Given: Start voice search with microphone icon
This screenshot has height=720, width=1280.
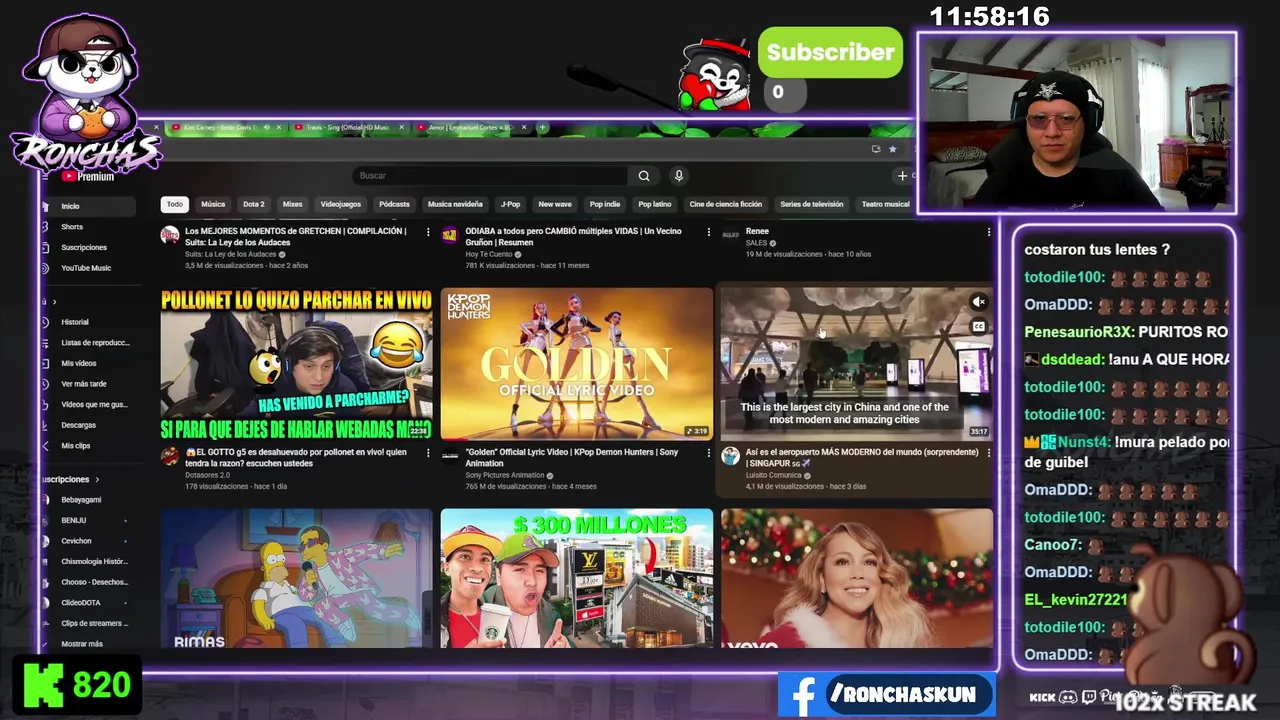Looking at the screenshot, I should pos(679,176).
